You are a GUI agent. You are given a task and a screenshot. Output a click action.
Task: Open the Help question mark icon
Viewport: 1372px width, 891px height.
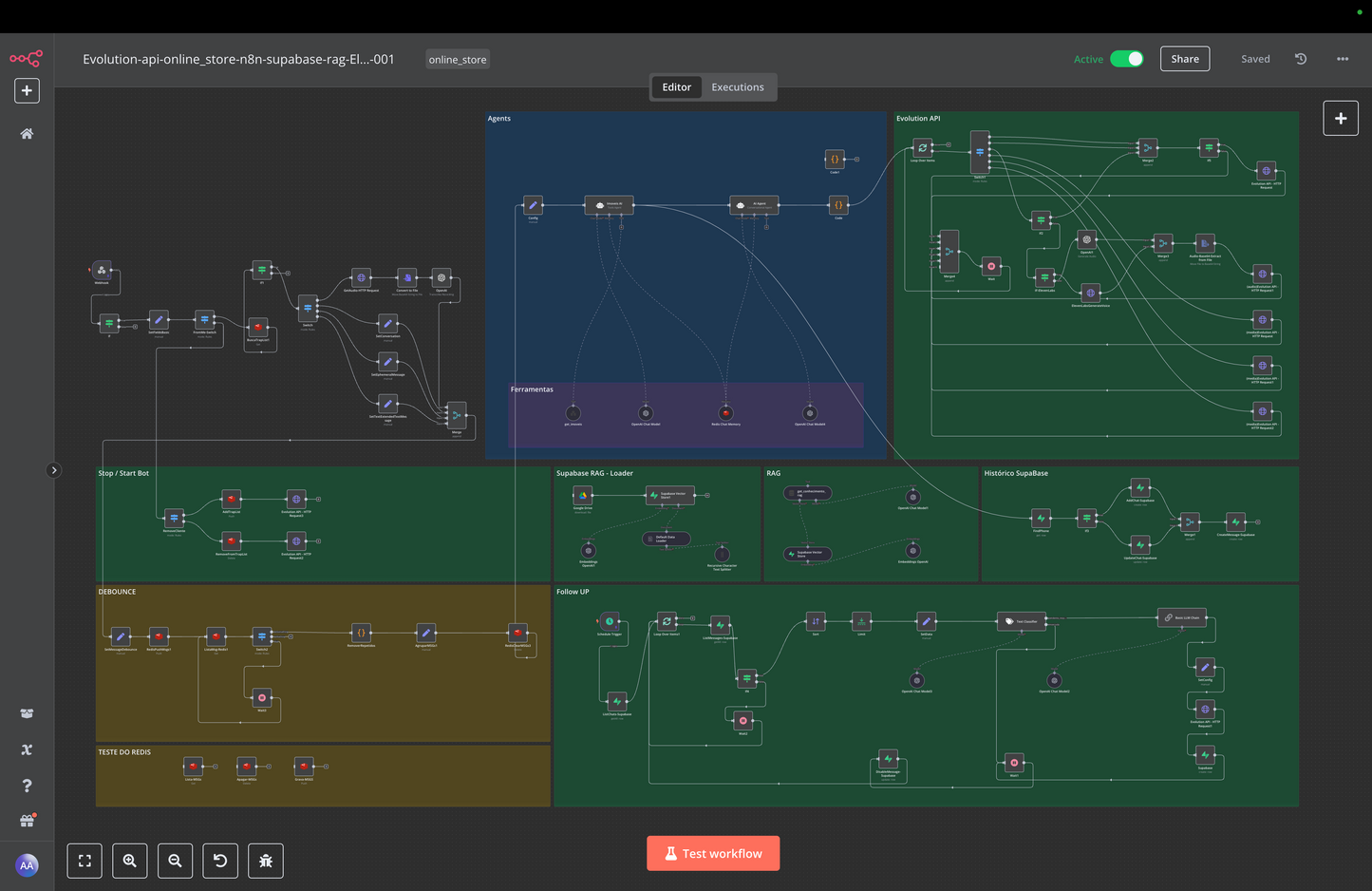pyautogui.click(x=27, y=786)
